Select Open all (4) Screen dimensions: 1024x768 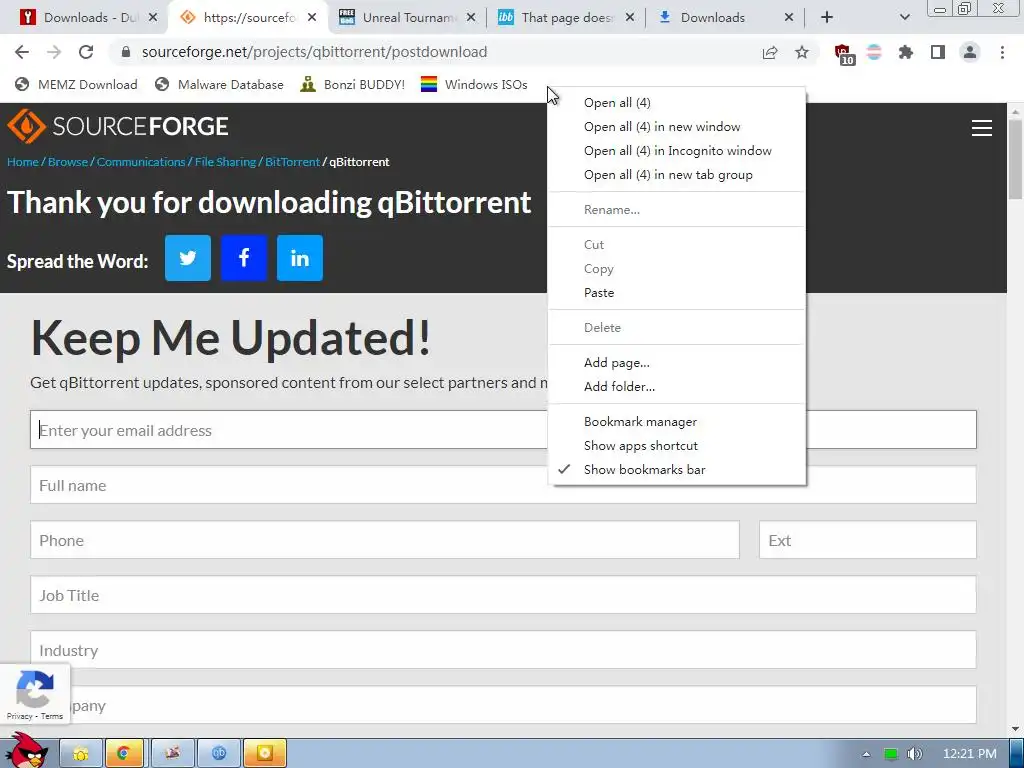677,103
